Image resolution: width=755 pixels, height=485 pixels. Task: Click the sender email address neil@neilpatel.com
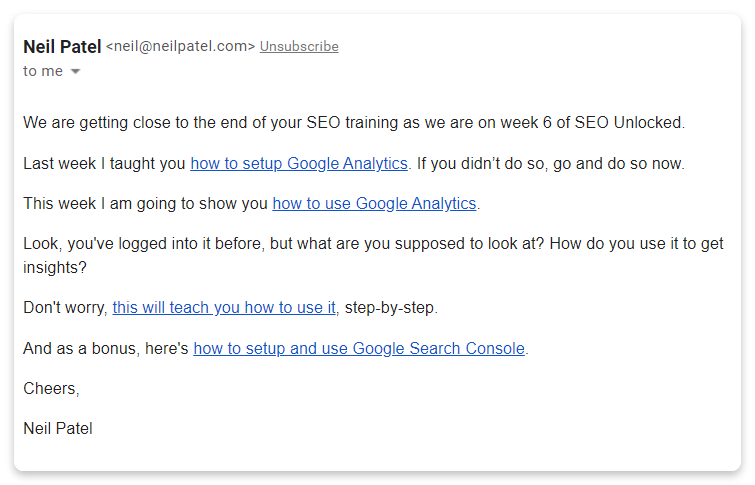[180, 46]
